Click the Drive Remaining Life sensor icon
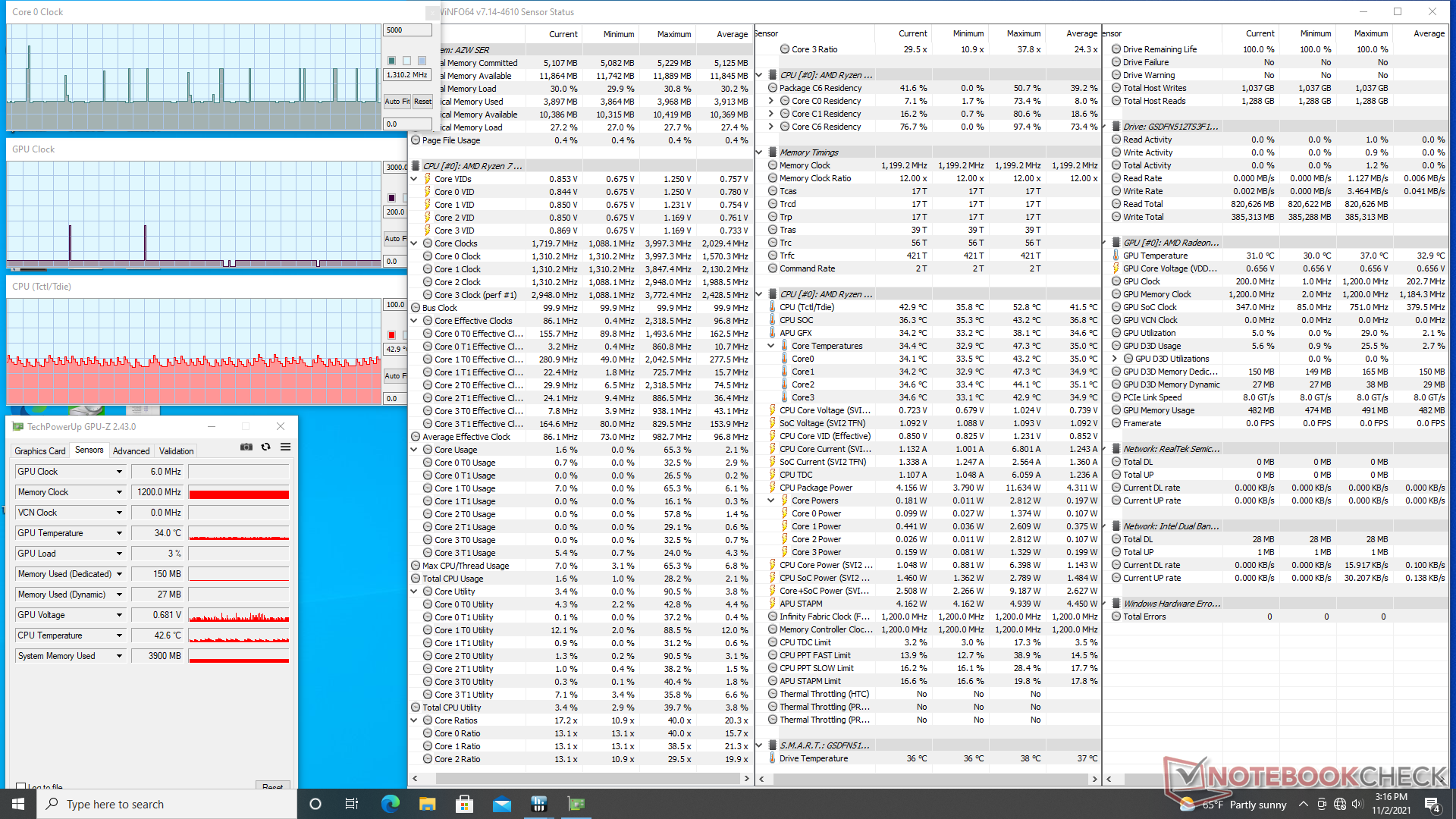 1116,49
